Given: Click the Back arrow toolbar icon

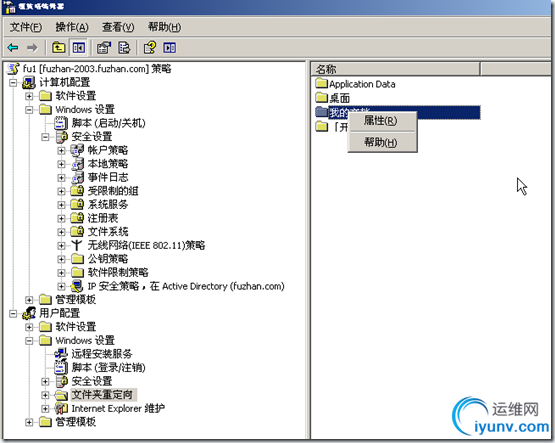Looking at the screenshot, I should point(13,47).
